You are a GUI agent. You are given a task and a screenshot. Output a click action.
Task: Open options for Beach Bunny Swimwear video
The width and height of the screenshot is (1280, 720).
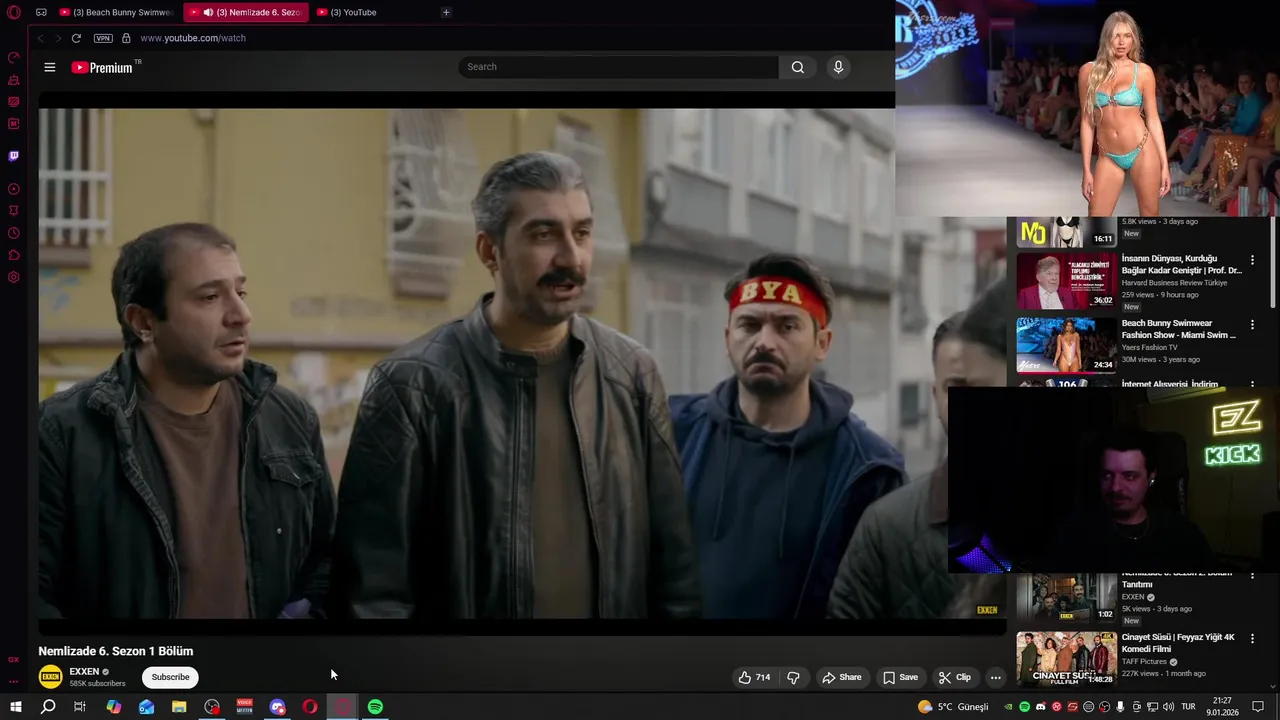click(x=1252, y=325)
